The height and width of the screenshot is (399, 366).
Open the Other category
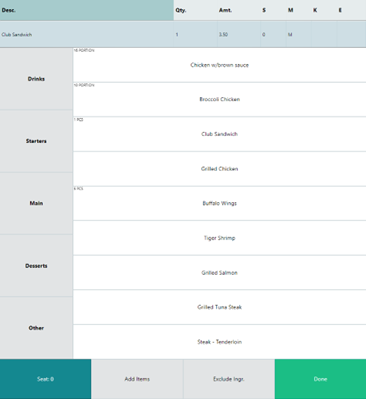click(36, 328)
